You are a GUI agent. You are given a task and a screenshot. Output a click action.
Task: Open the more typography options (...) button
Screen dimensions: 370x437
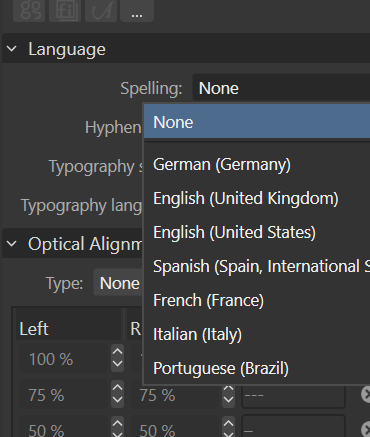tap(137, 11)
